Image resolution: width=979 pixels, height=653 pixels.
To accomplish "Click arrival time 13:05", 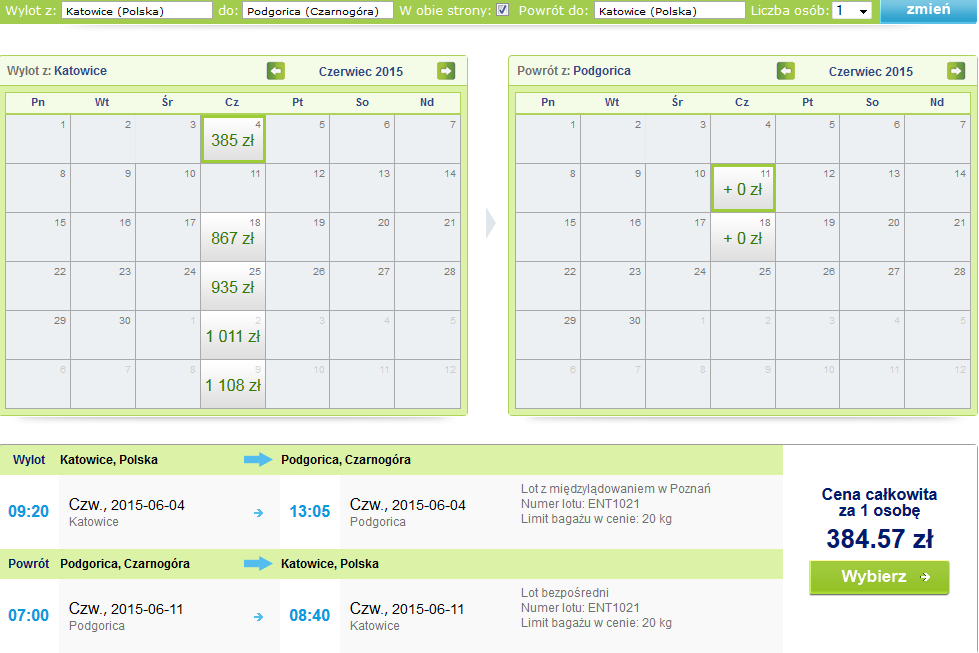I will click(x=310, y=511).
